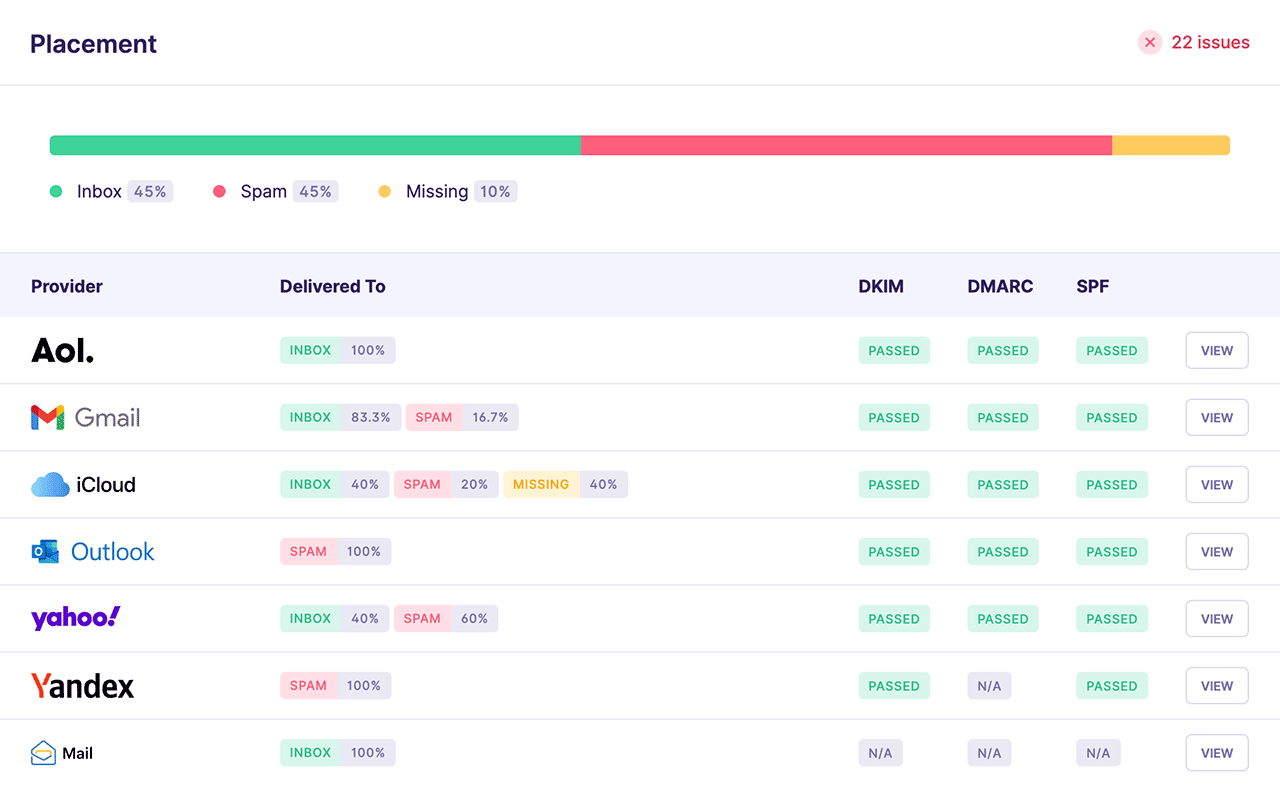Click the Outlook logo icon
Image resolution: width=1280 pixels, height=789 pixels.
click(45, 551)
